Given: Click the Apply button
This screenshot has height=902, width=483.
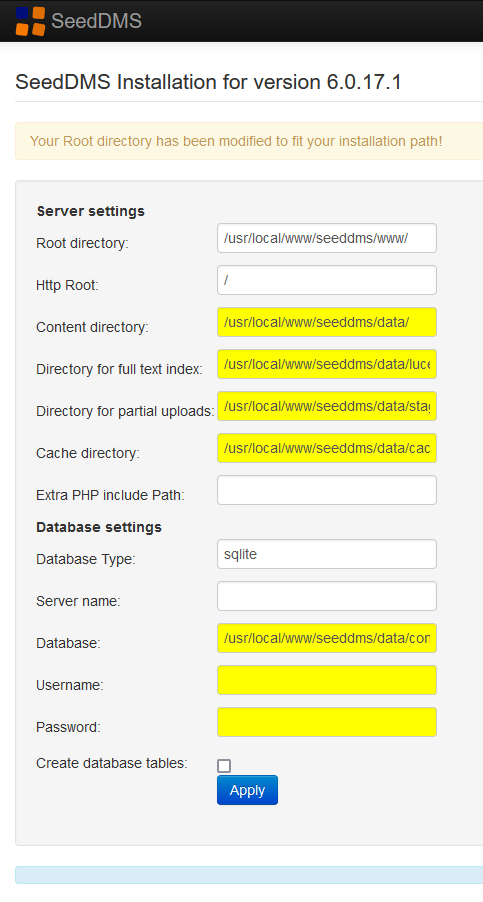Looking at the screenshot, I should [x=247, y=790].
